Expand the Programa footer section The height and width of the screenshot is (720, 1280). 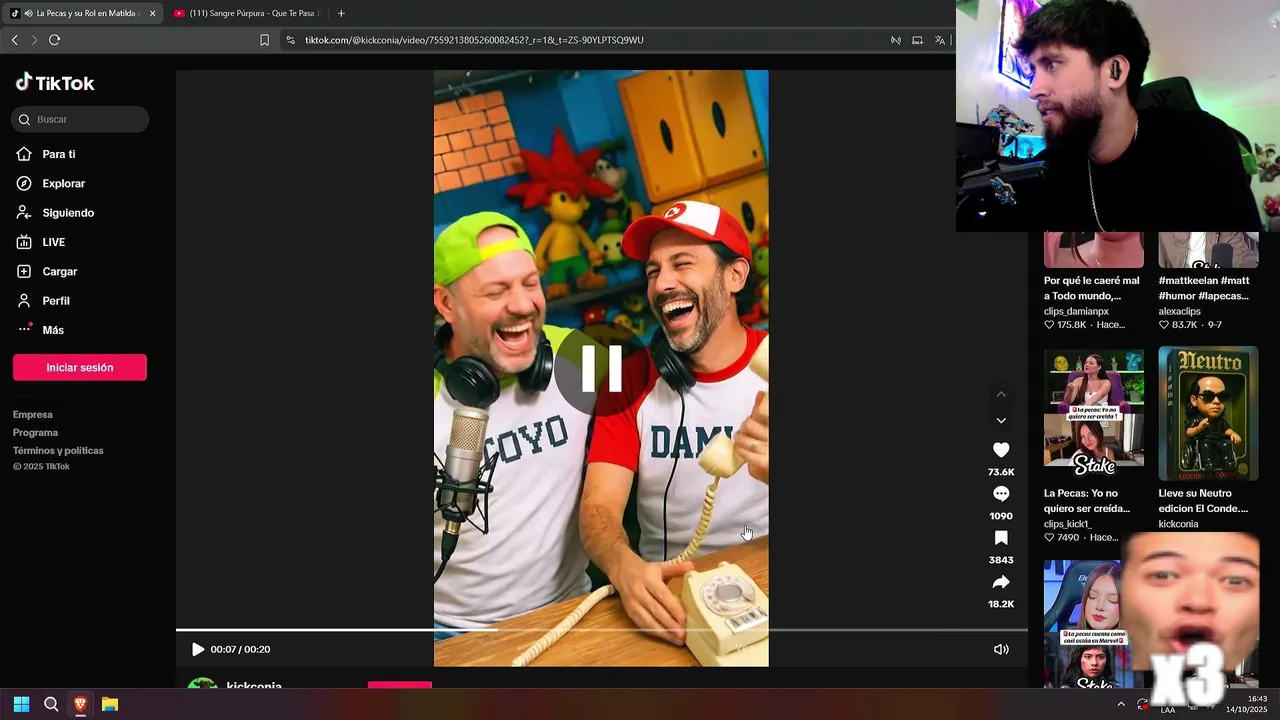coord(36,432)
